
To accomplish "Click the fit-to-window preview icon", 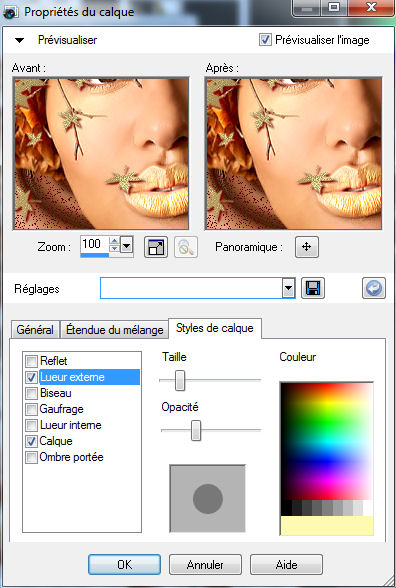I will (156, 247).
